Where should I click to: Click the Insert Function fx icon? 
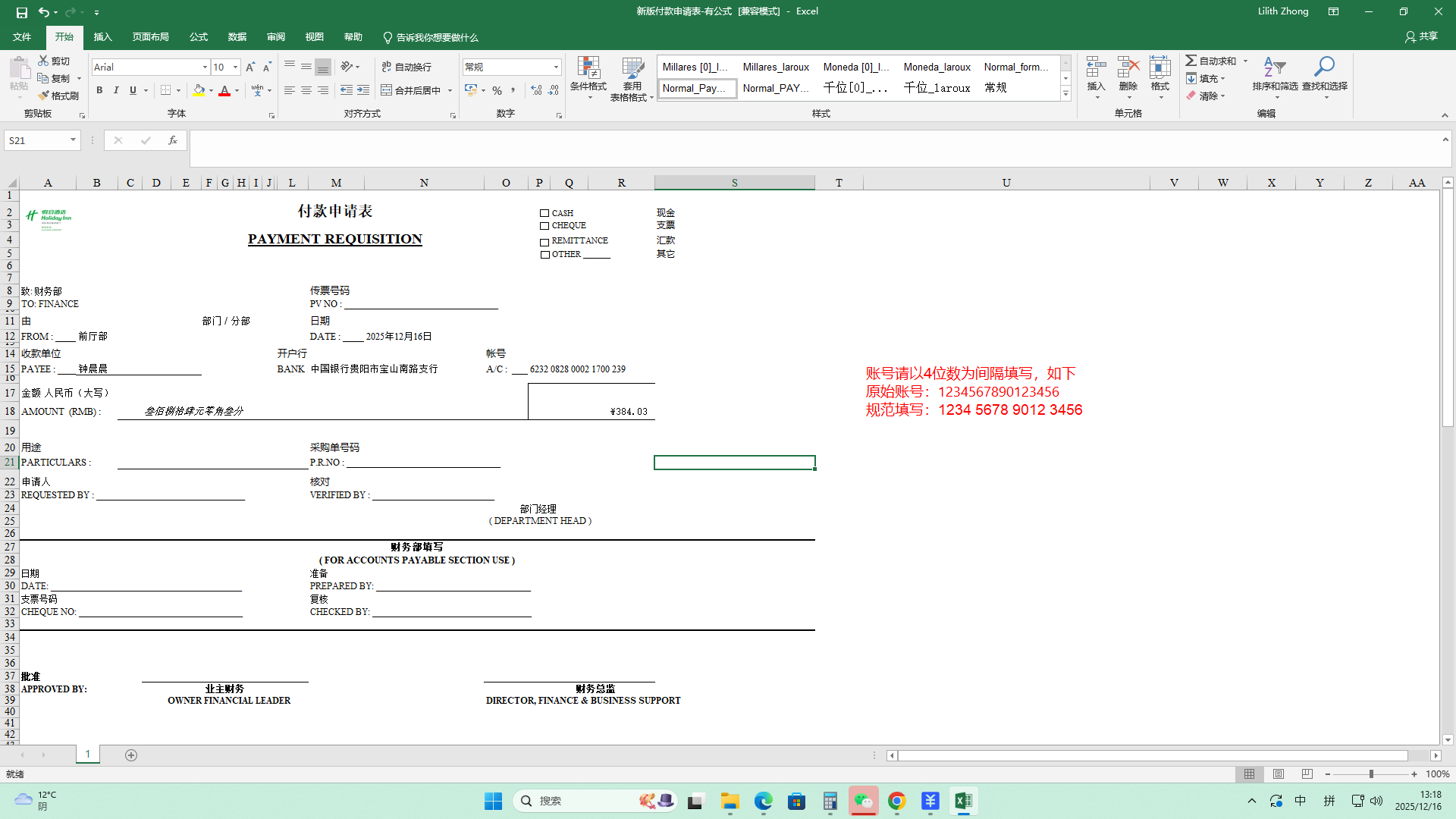pos(173,140)
